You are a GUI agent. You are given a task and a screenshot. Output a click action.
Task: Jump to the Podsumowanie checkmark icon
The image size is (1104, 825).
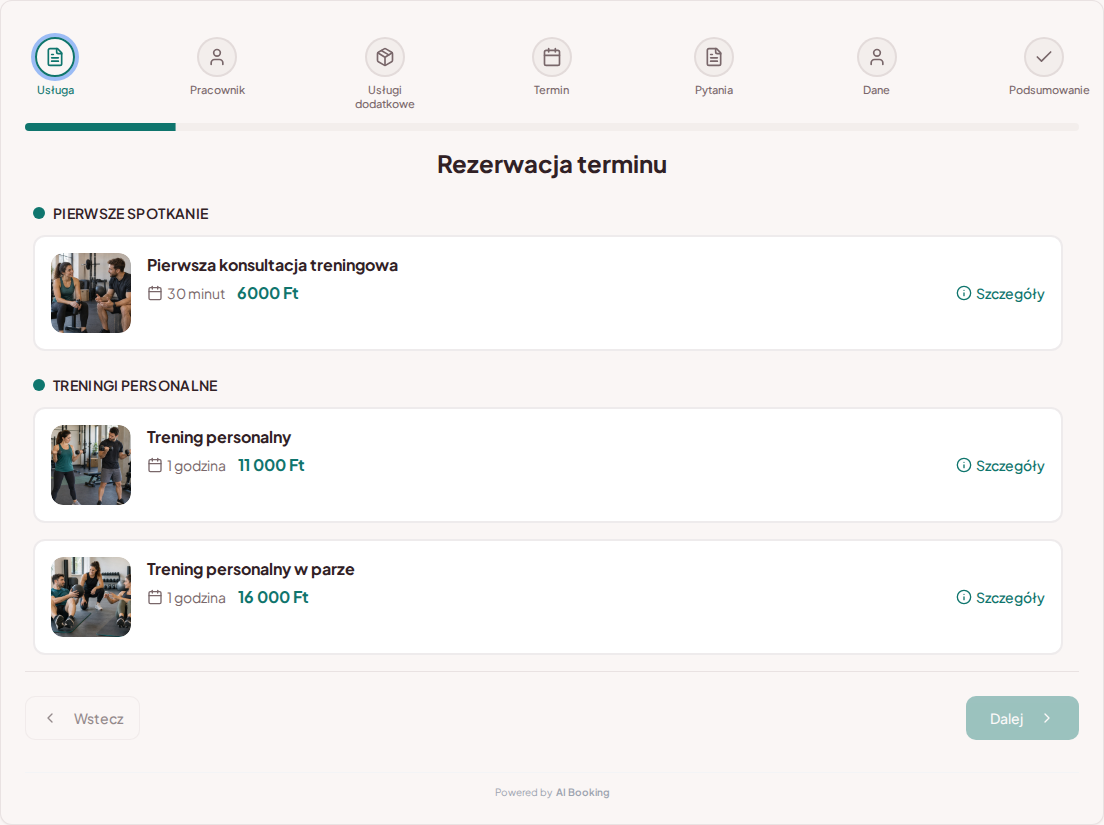1043,57
